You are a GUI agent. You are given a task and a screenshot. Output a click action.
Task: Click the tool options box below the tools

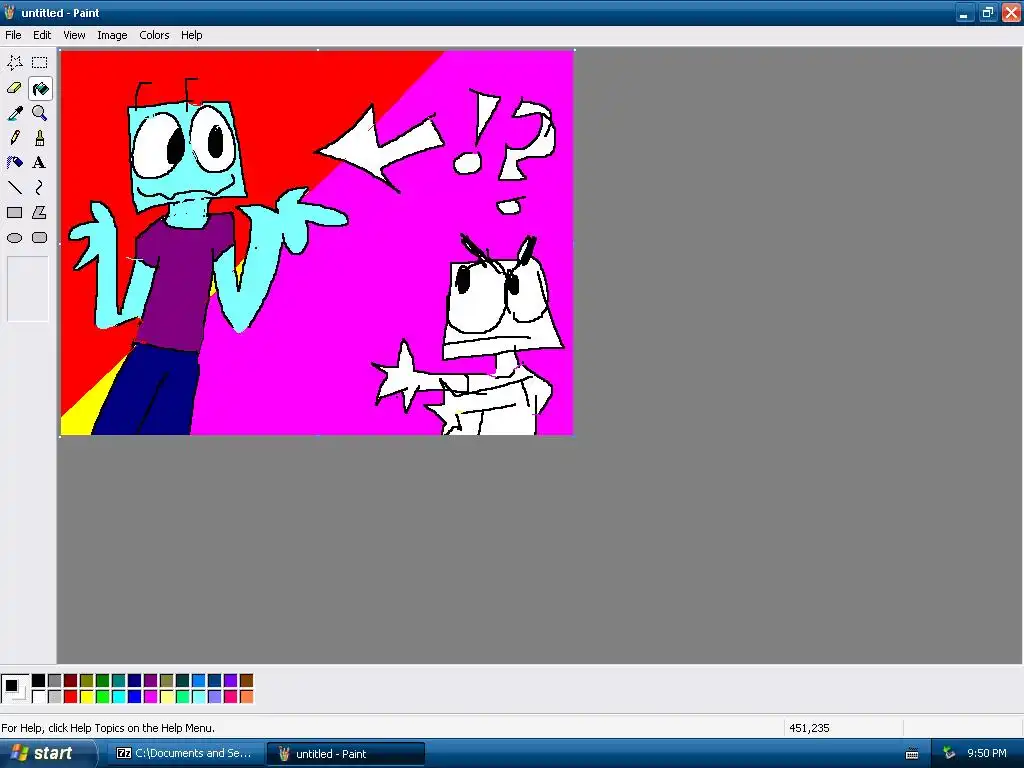27,289
